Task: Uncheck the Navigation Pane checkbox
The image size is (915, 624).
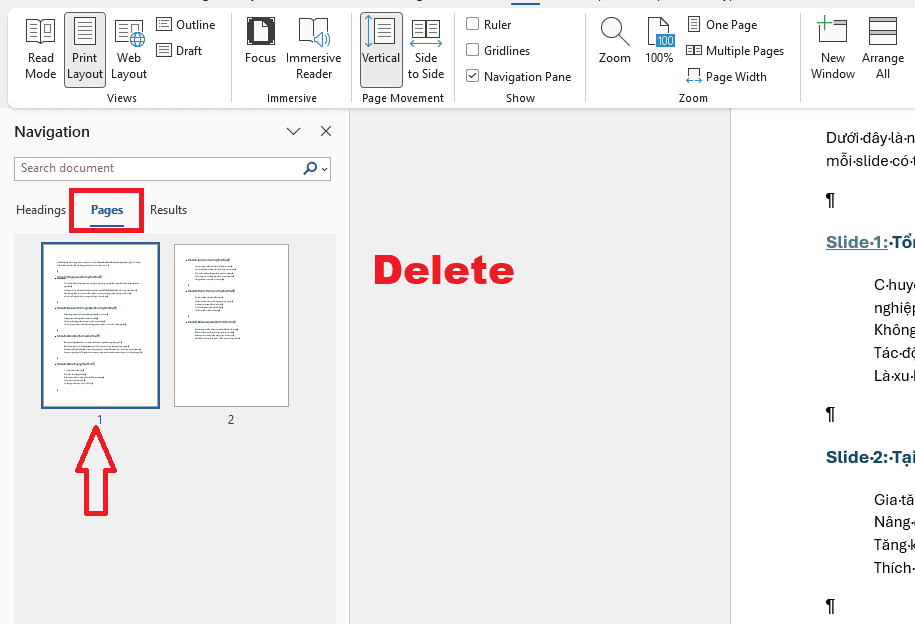Action: click(473, 76)
